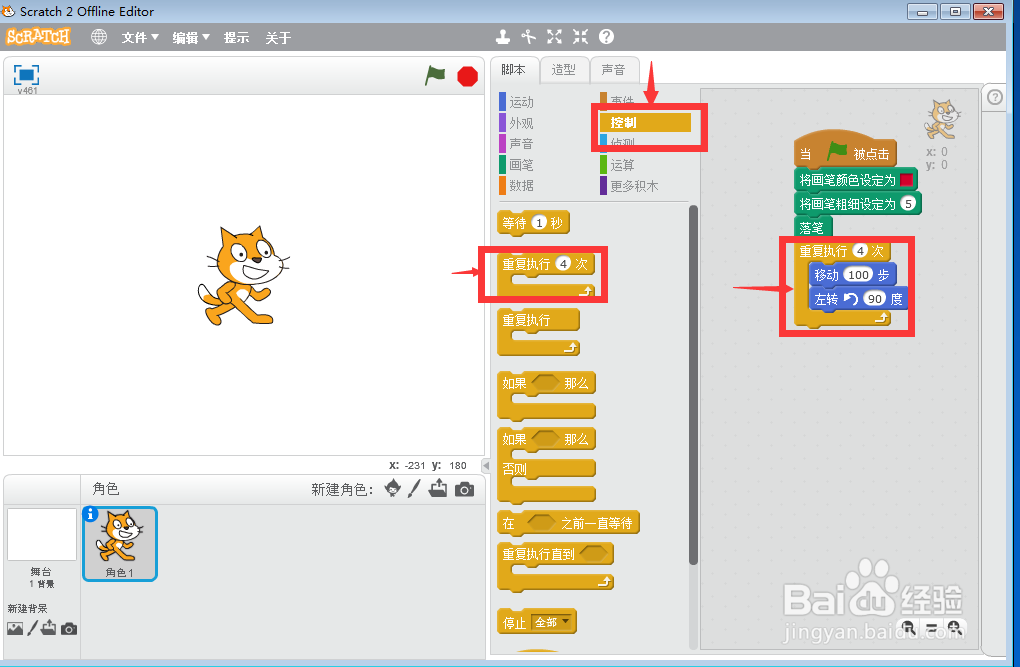1020x667 pixels.
Task: Edit palette repeat count 4
Action: coord(563,264)
